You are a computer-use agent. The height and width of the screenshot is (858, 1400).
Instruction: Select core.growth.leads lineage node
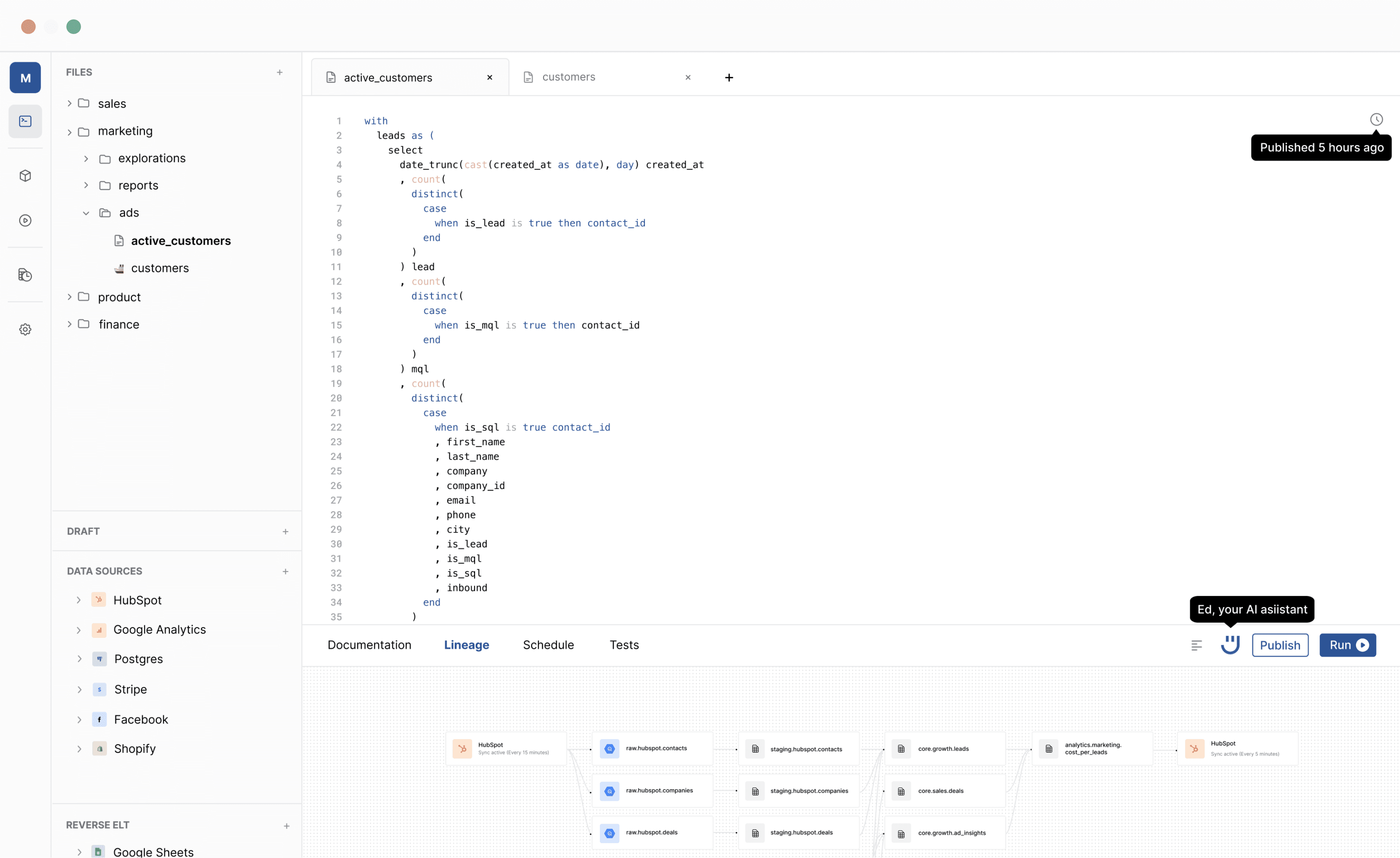pyautogui.click(x=944, y=748)
